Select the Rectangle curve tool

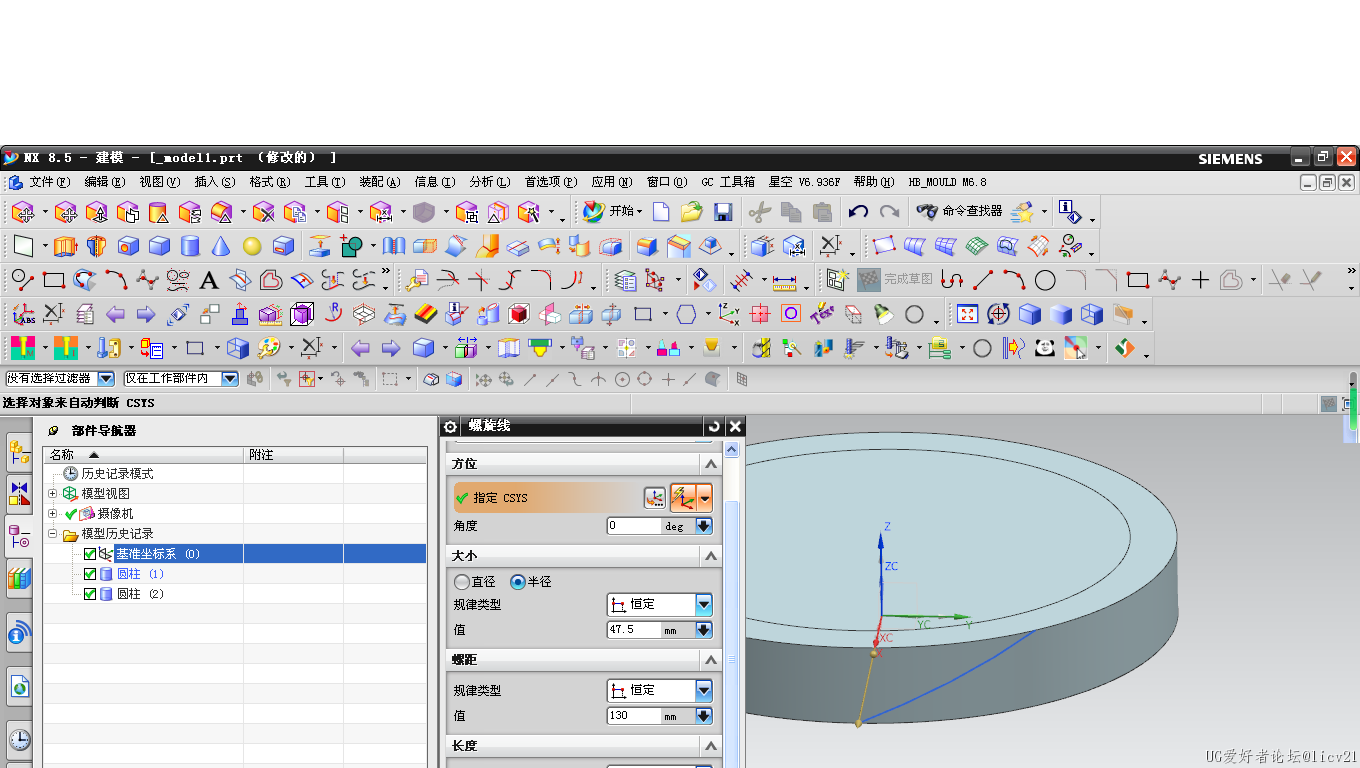pos(54,280)
